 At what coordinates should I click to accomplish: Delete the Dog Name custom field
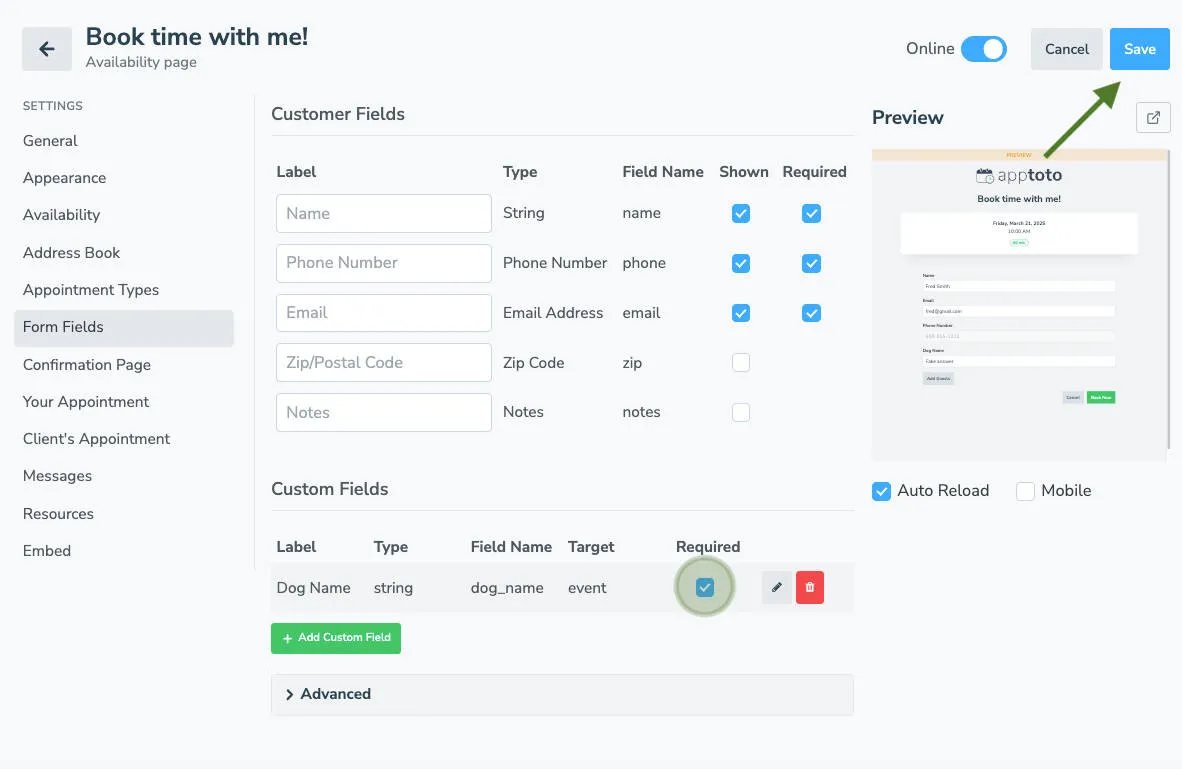pyautogui.click(x=809, y=587)
